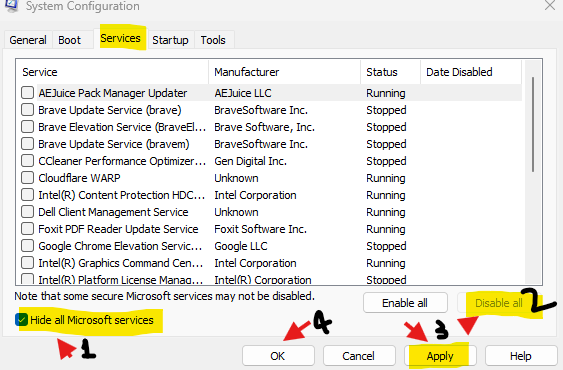
Task: Click the Disable all button
Action: (x=499, y=303)
